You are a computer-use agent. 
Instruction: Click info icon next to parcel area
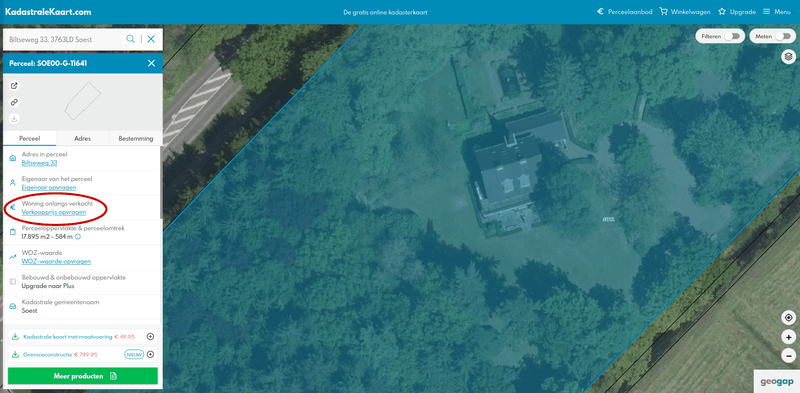pyautogui.click(x=78, y=237)
